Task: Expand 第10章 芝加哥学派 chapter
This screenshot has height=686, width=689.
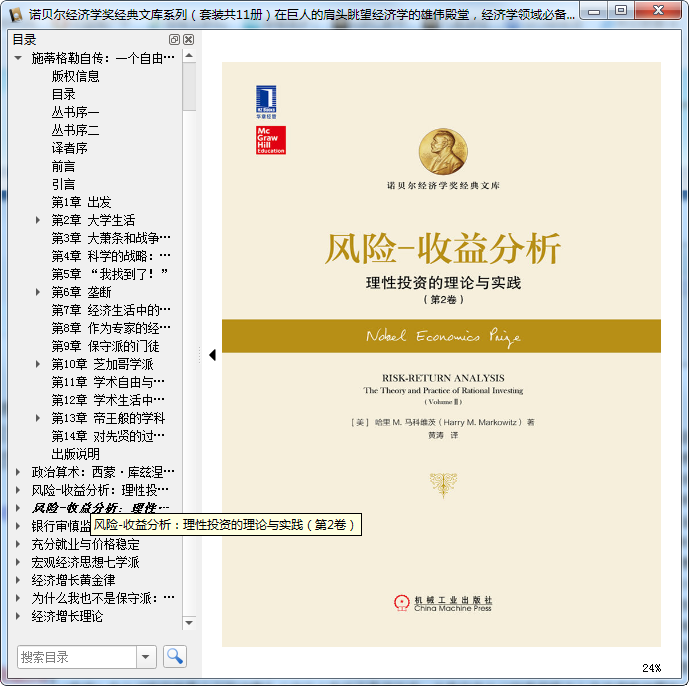Action: [38, 364]
